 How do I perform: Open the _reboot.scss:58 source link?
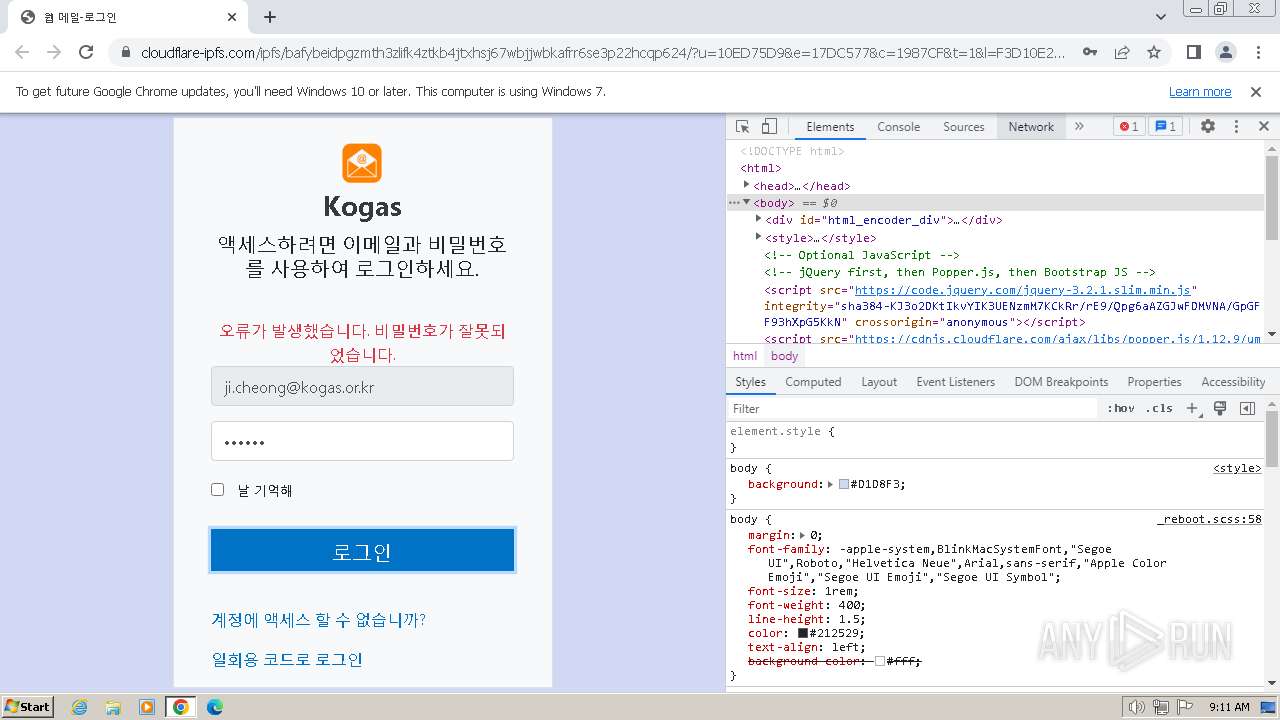(x=1210, y=520)
